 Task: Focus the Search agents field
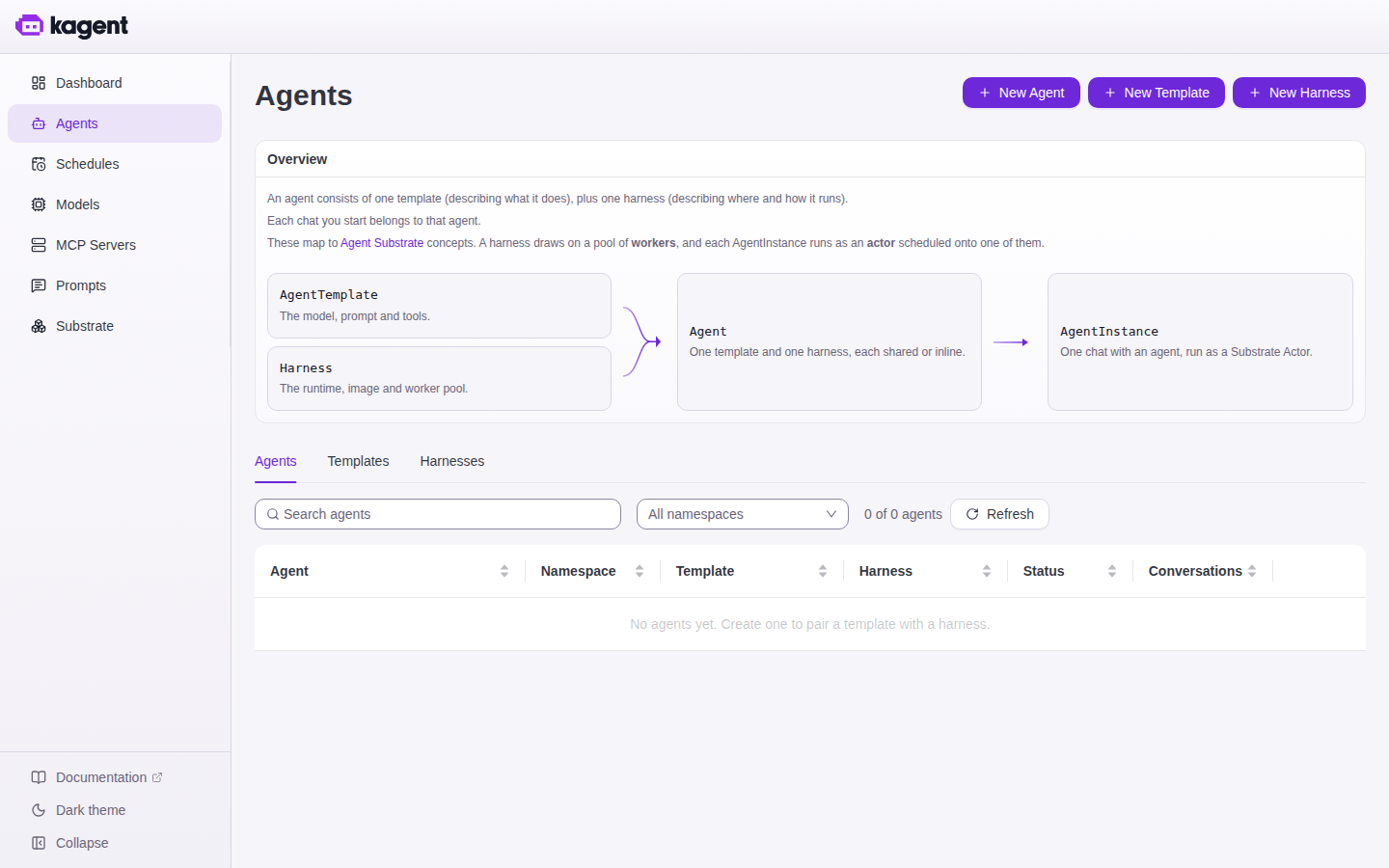[438, 514]
